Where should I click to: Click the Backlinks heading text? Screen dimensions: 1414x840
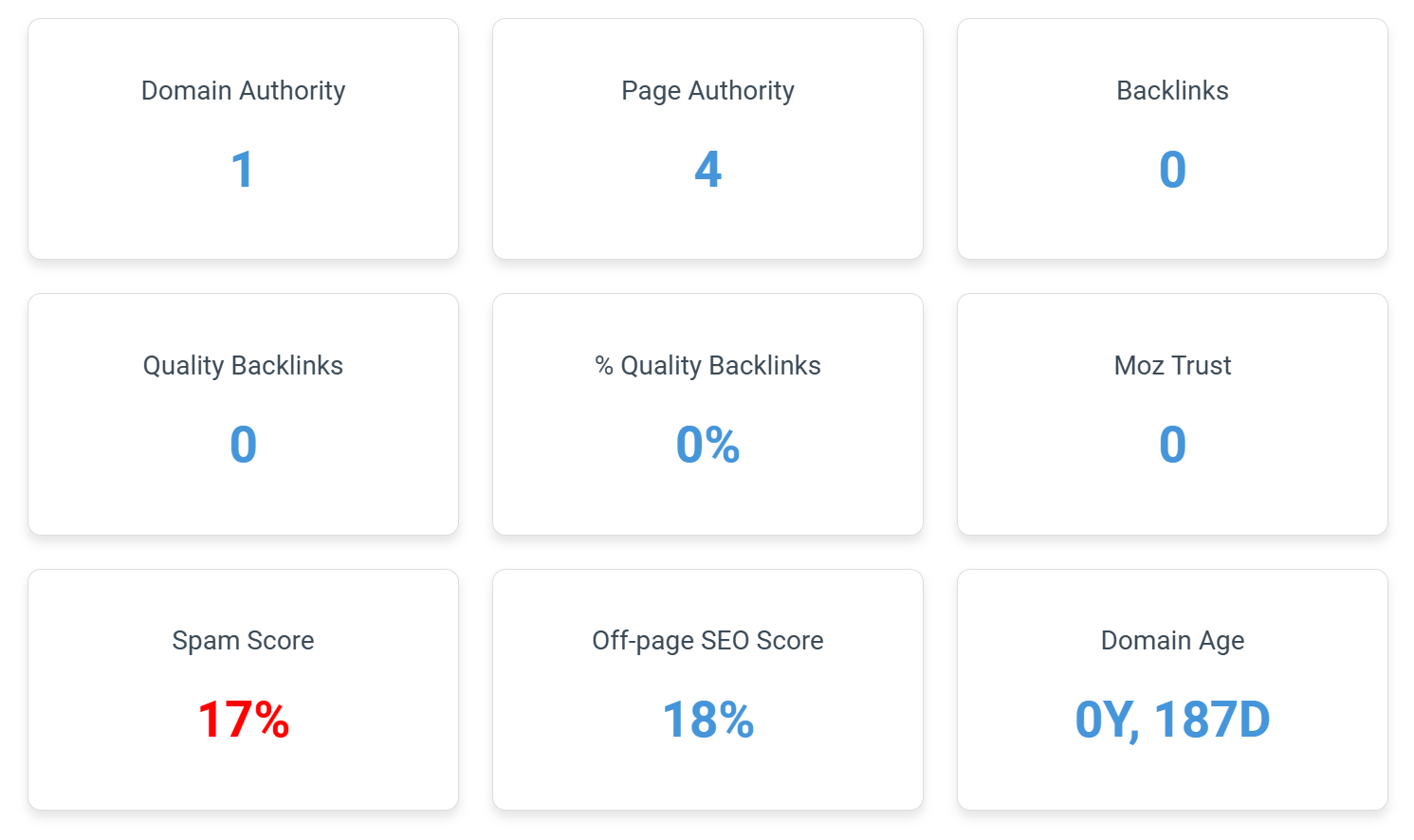[x=1172, y=91]
